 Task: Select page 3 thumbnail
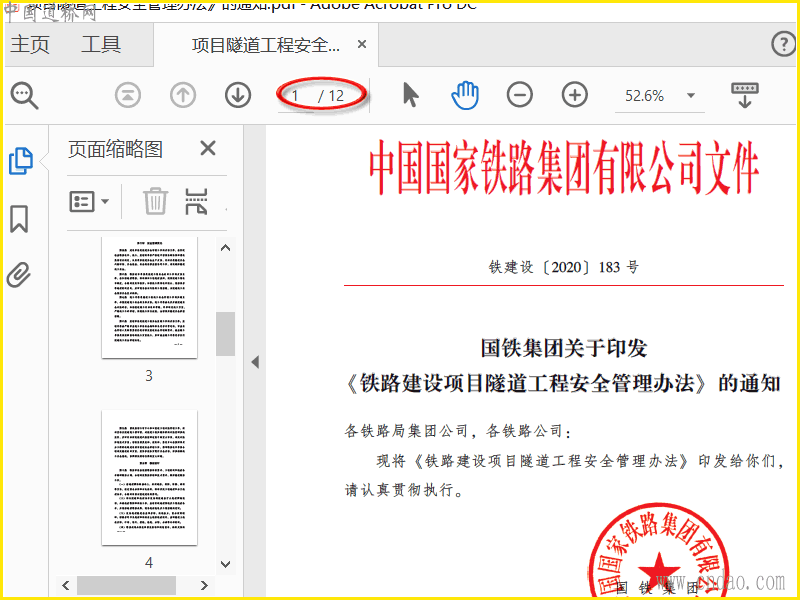[149, 297]
